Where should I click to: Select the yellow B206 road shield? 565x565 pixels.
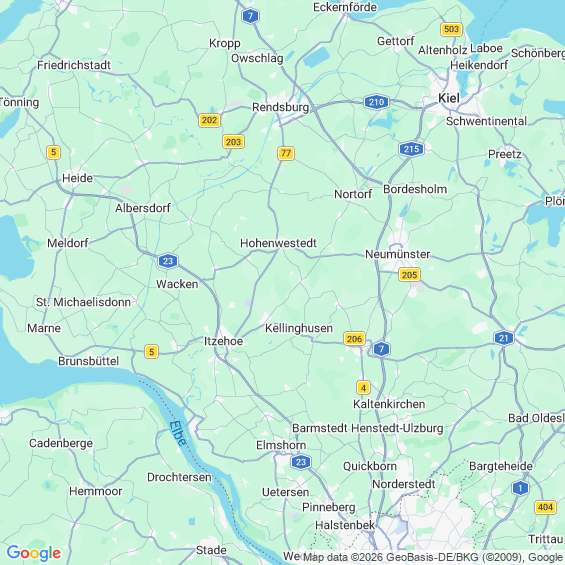point(354,339)
